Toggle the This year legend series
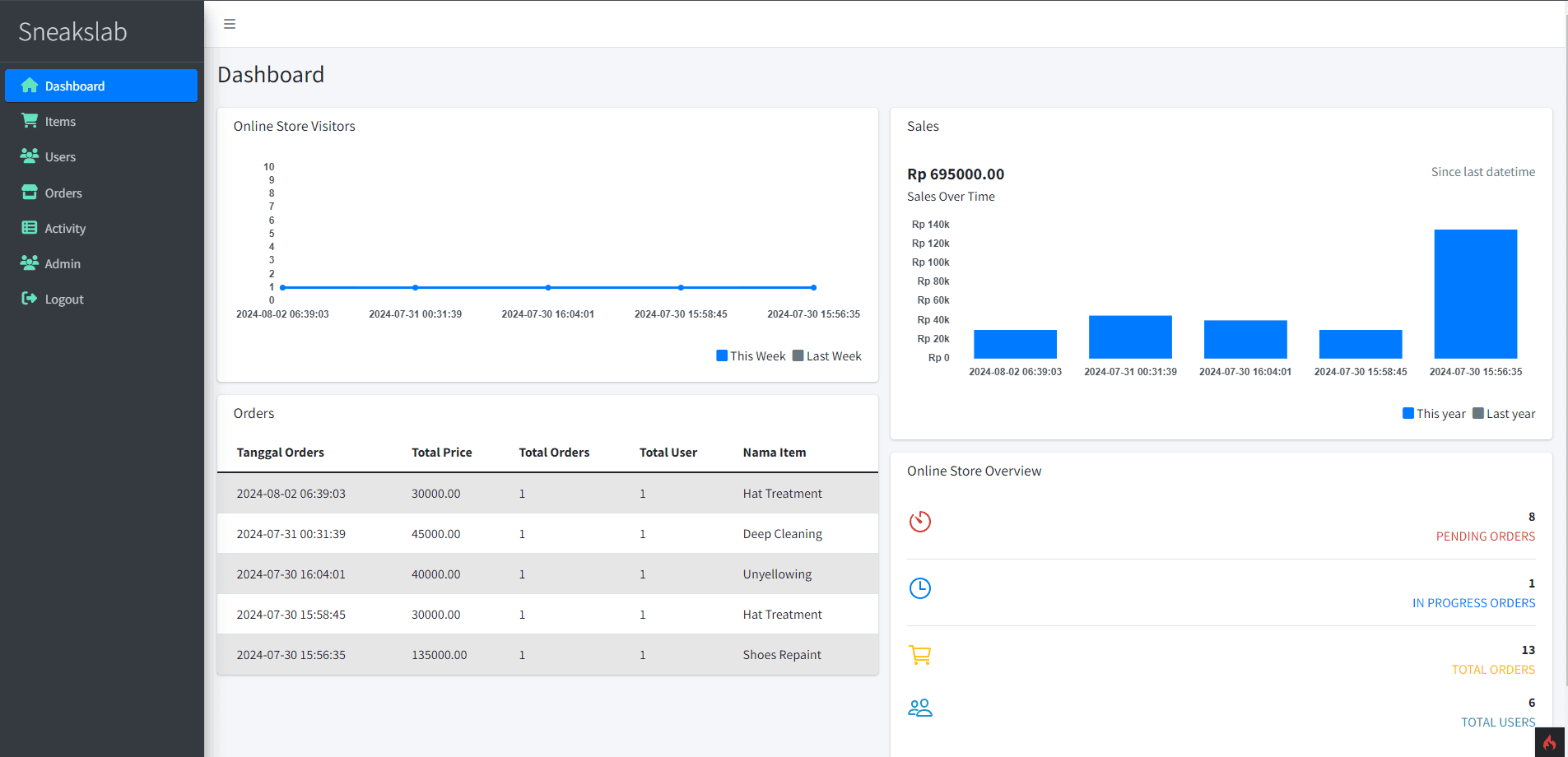The image size is (1568, 757). pos(1434,414)
